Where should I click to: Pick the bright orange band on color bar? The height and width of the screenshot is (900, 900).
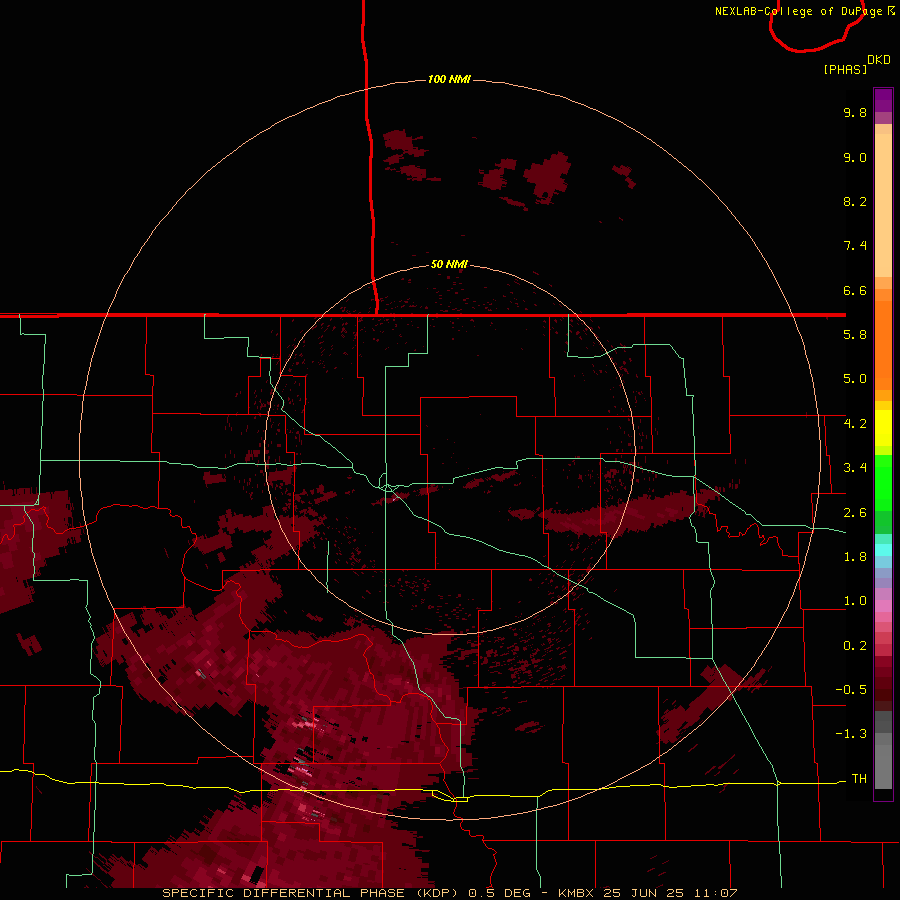[x=883, y=346]
